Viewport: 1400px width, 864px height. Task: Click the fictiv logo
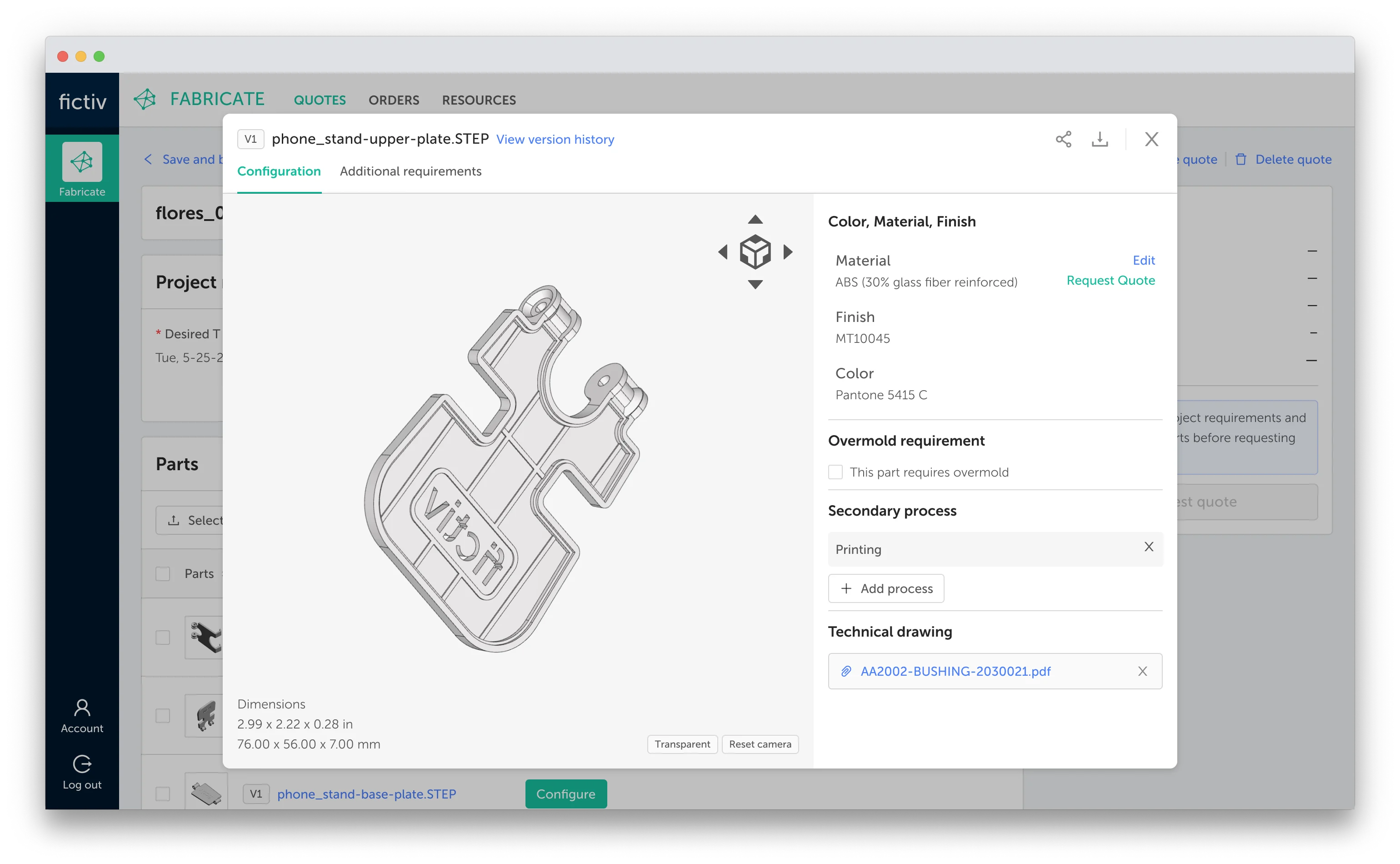[82, 102]
